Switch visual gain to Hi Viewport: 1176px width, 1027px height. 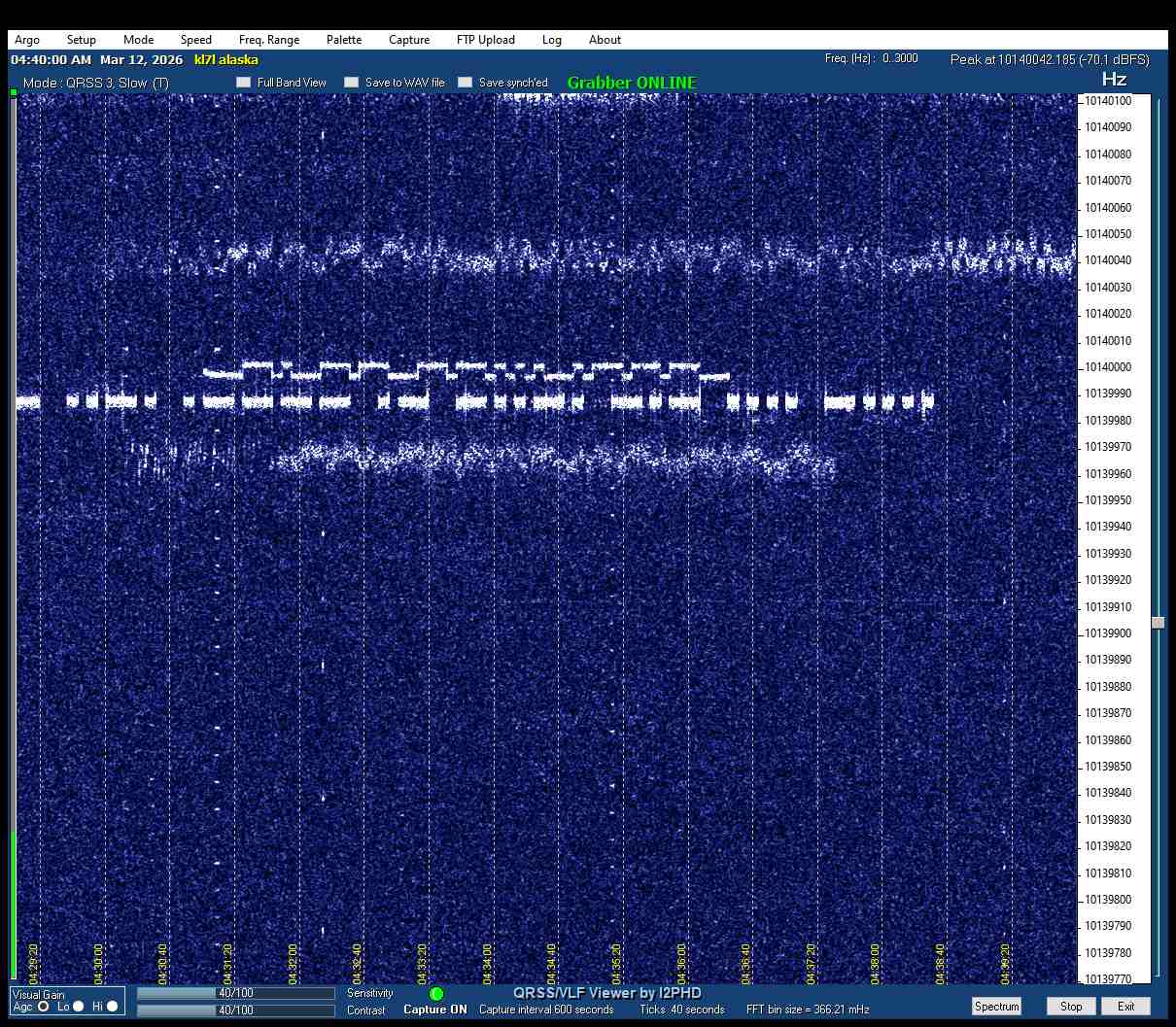pos(113,1007)
